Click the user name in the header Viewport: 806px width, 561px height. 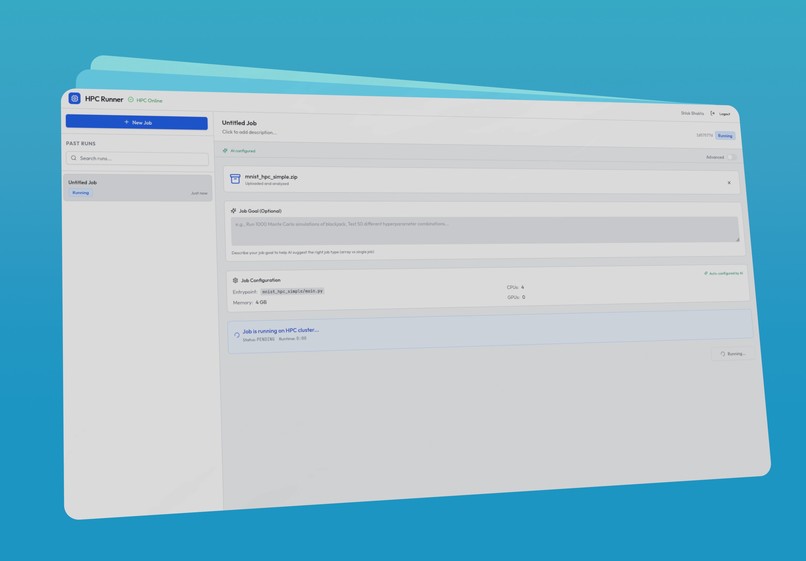coord(692,113)
